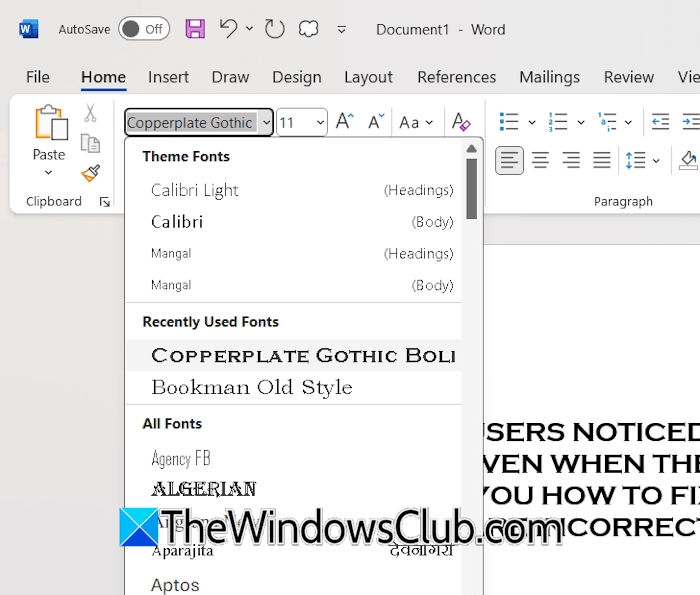Switch to the Layout tab

coord(368,77)
